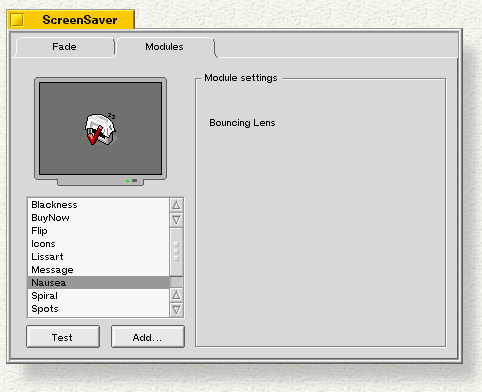Click the upper scroll-down arrow of module list
Screen dimensions: 482x392
(176, 220)
